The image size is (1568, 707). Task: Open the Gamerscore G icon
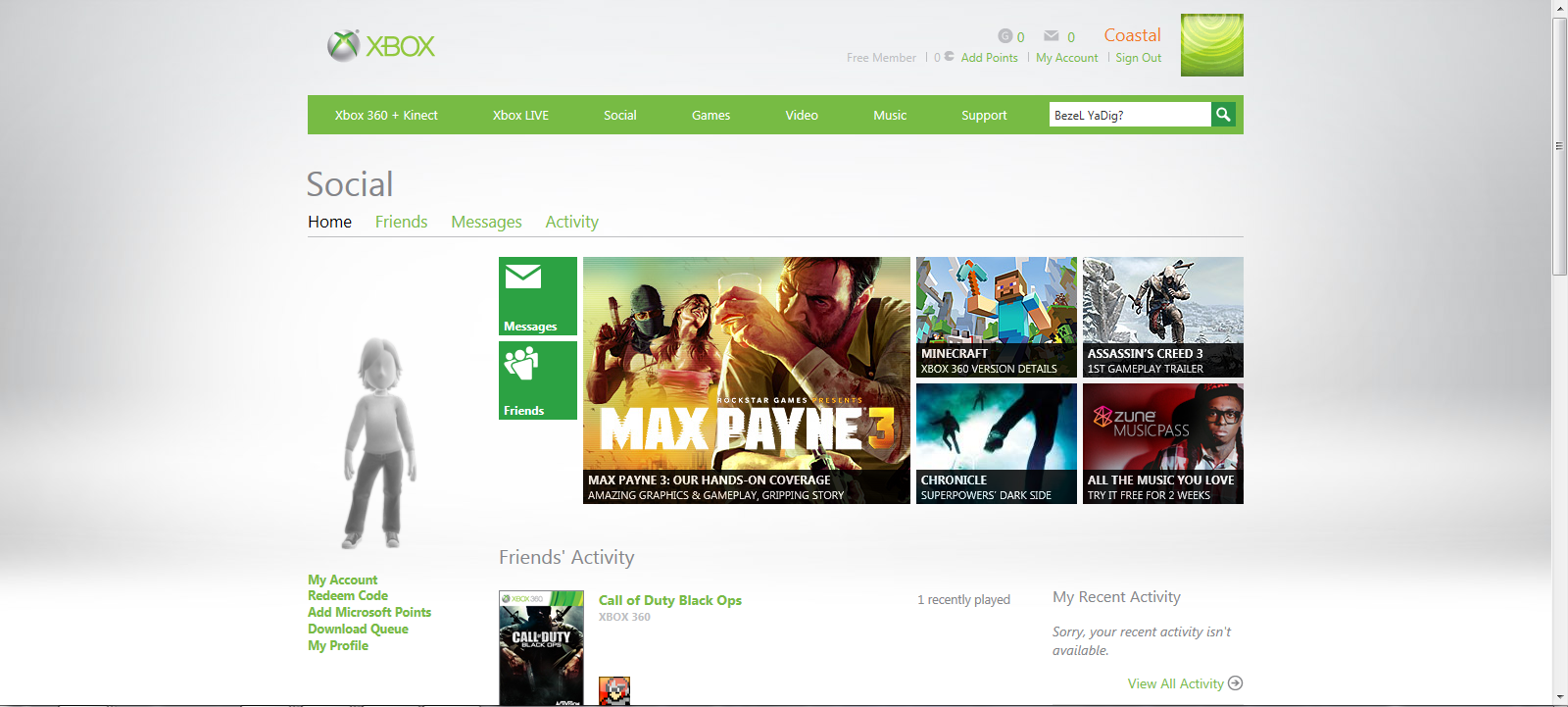(1004, 36)
